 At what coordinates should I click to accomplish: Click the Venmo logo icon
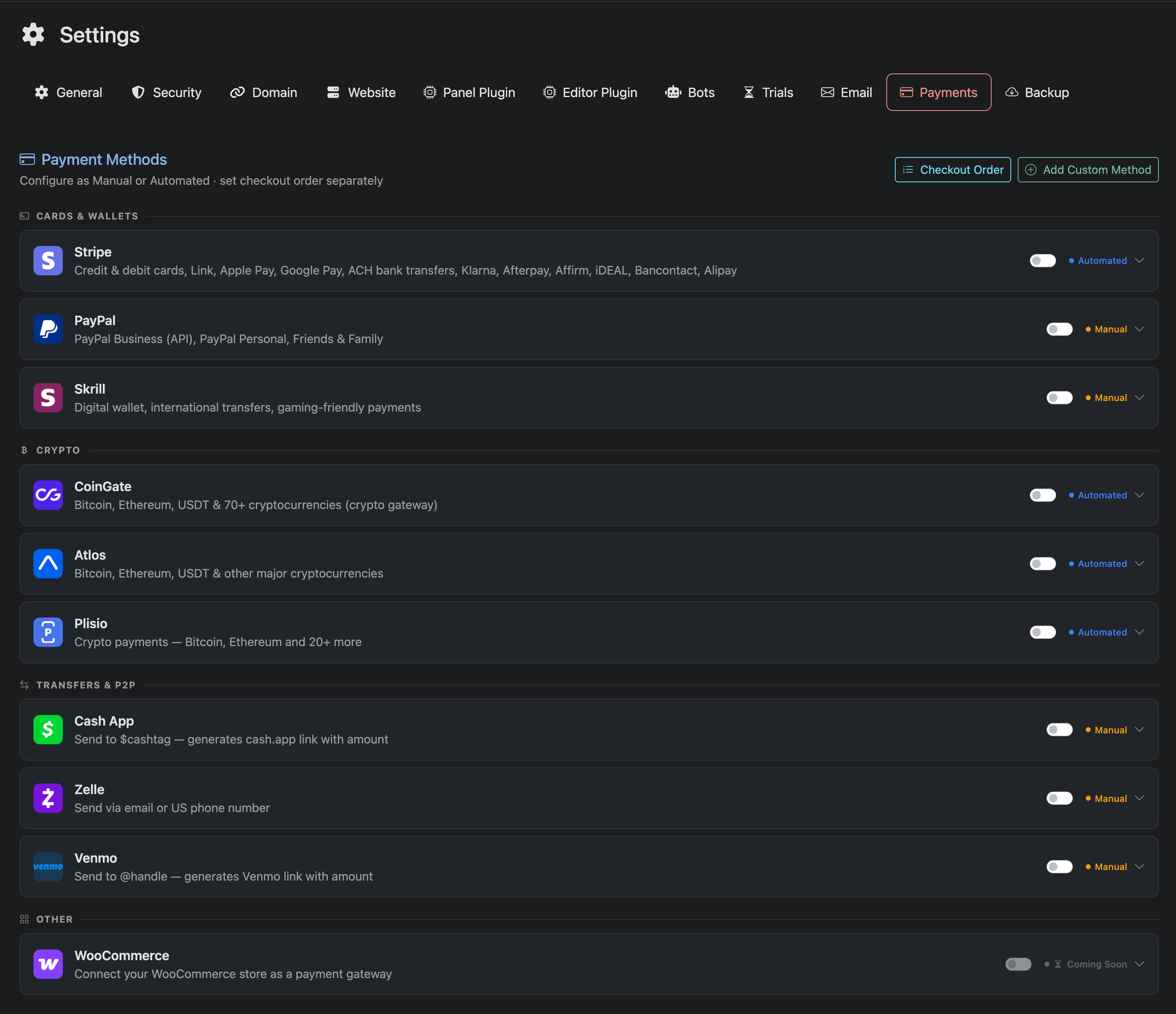click(x=48, y=866)
